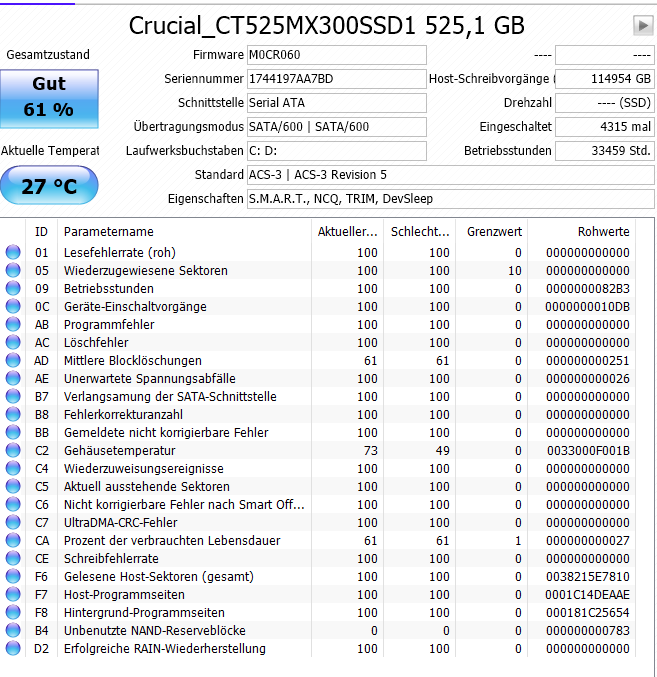Click the Eingeschaltet value 4315 mal
This screenshot has width=657, height=677.
[605, 127]
